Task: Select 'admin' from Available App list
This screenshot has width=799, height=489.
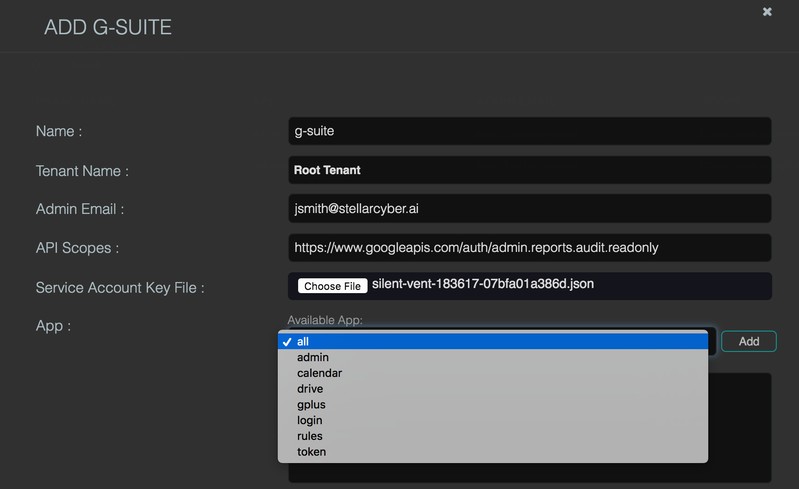Action: [493, 357]
